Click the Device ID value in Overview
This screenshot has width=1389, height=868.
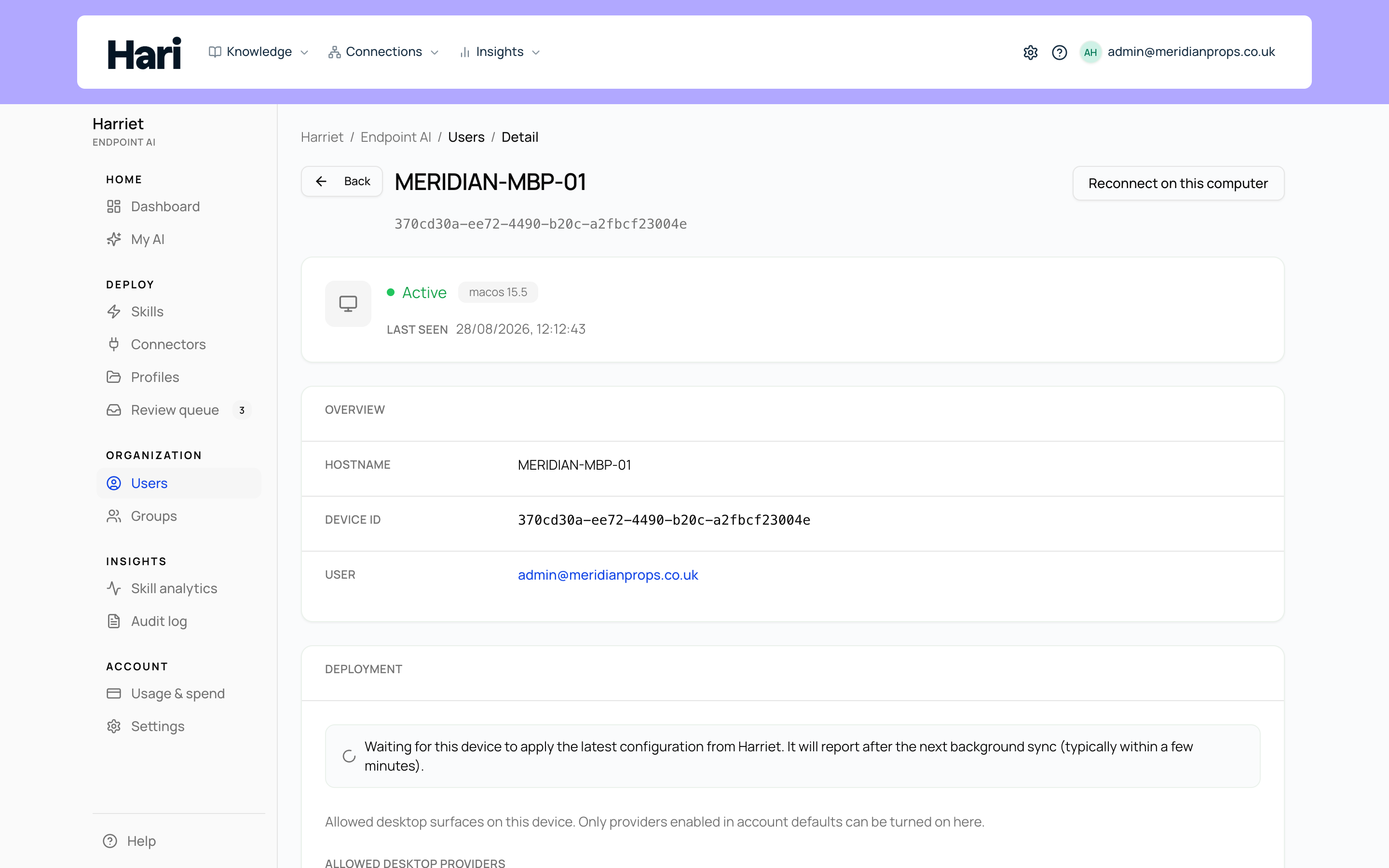point(664,520)
